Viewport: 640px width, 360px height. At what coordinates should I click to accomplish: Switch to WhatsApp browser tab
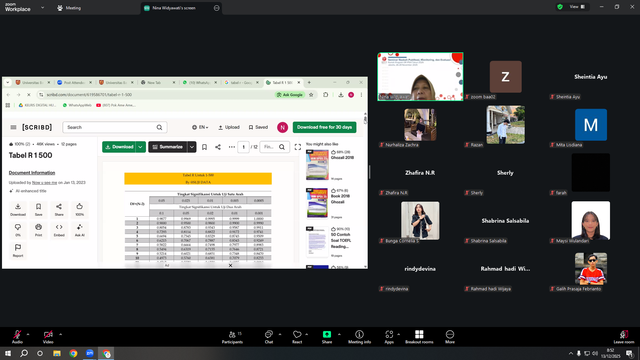click(x=199, y=82)
